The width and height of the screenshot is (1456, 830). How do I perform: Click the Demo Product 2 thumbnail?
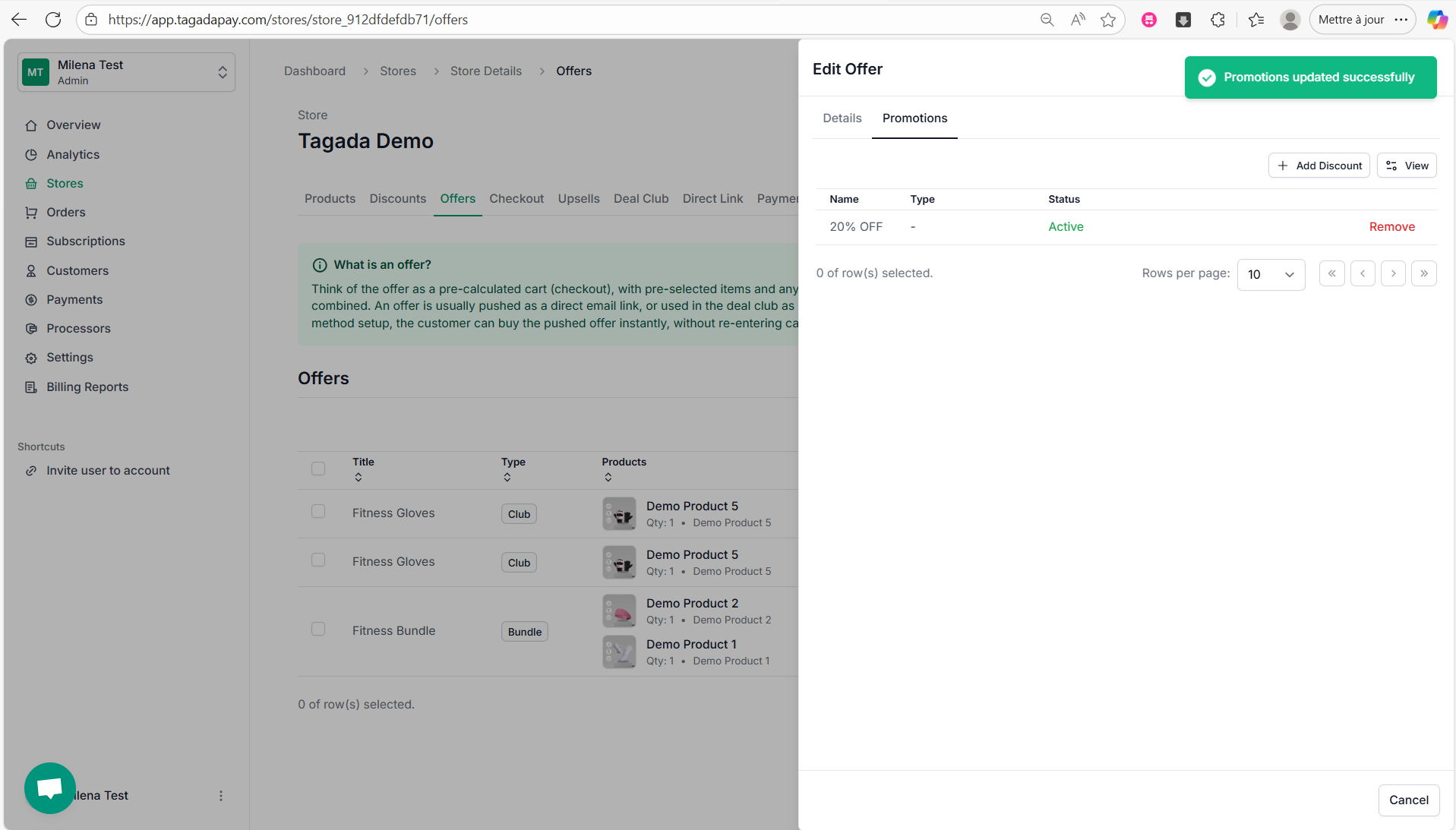point(619,611)
